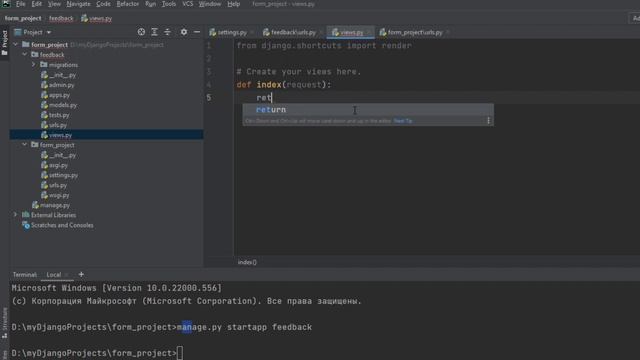Viewport: 640px width, 360px height.
Task: Collapse the inner form_project package folder
Action: click(25, 144)
